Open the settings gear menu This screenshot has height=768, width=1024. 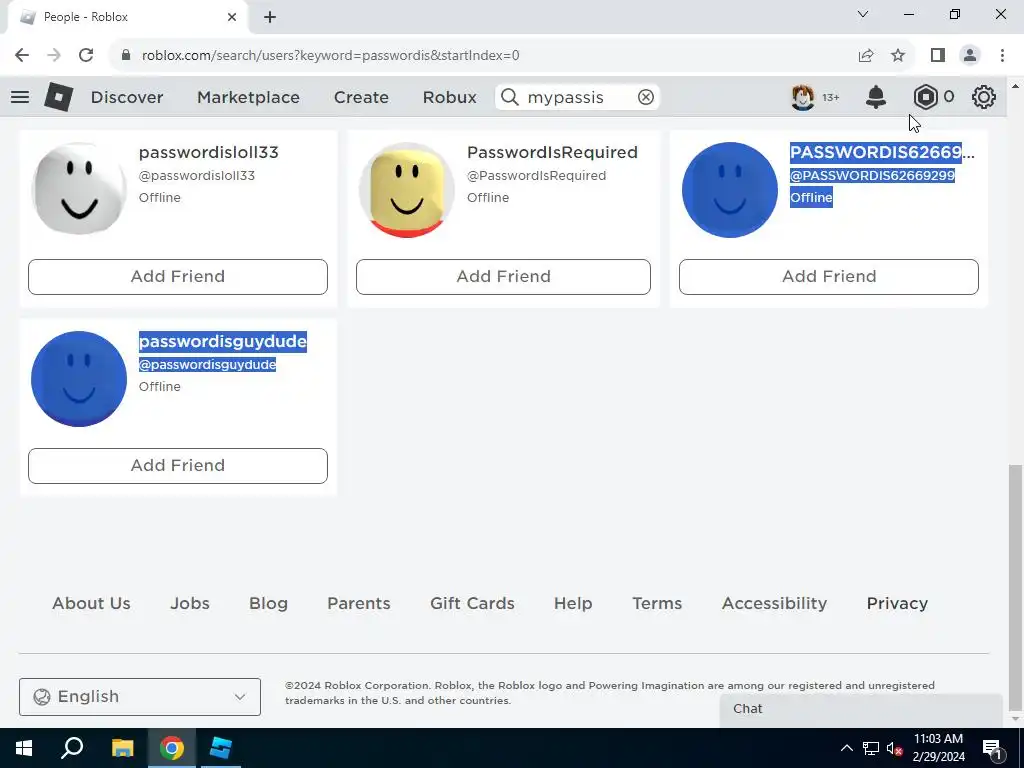pos(984,97)
